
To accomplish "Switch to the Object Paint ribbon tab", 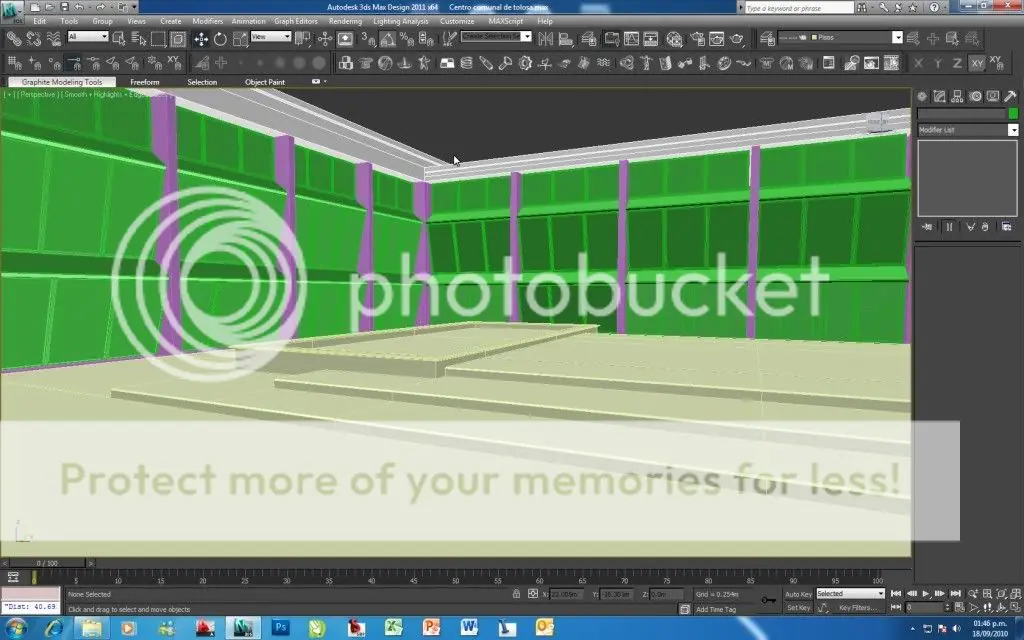I will 265,82.
